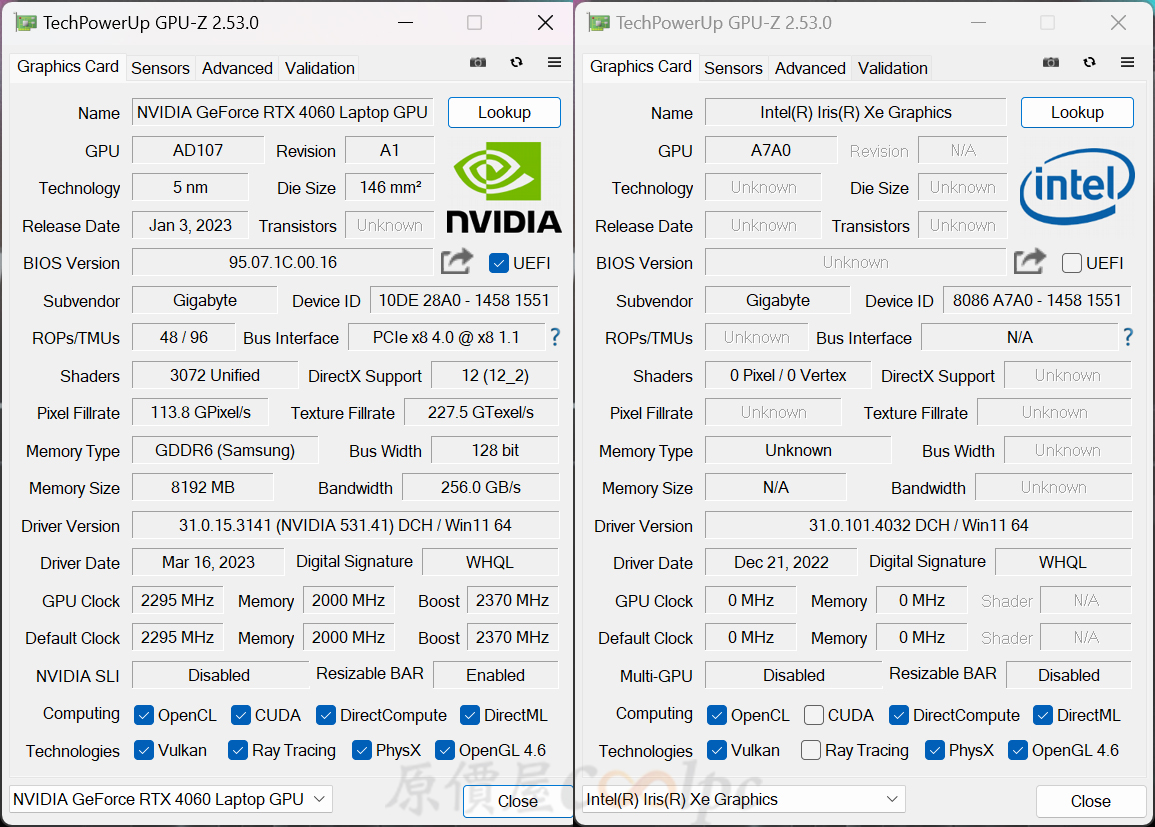Image resolution: width=1155 pixels, height=827 pixels.
Task: Switch to Sensors tab in NVIDIA window
Action: 160,68
